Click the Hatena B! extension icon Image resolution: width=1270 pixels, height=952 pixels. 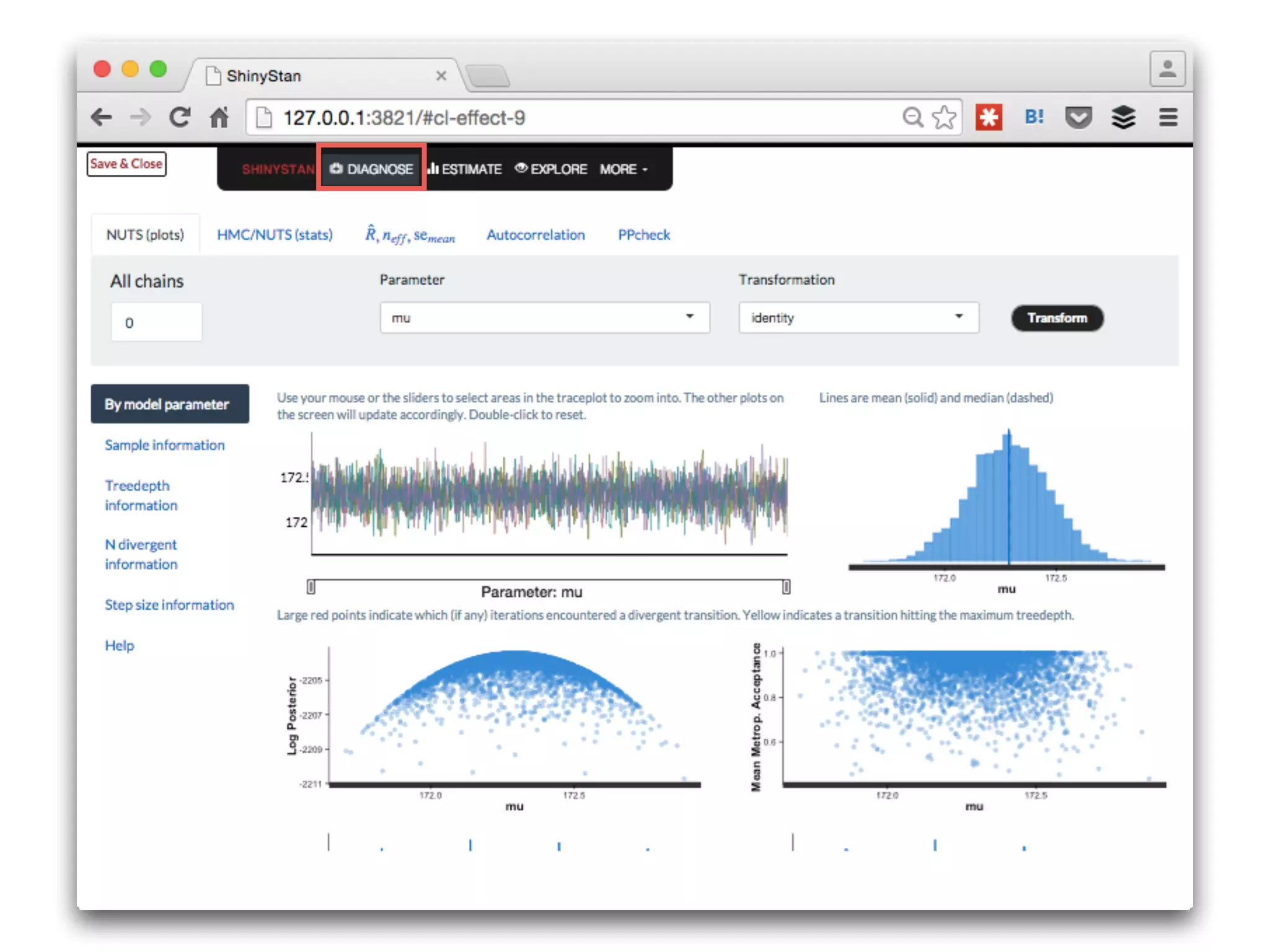[1034, 117]
